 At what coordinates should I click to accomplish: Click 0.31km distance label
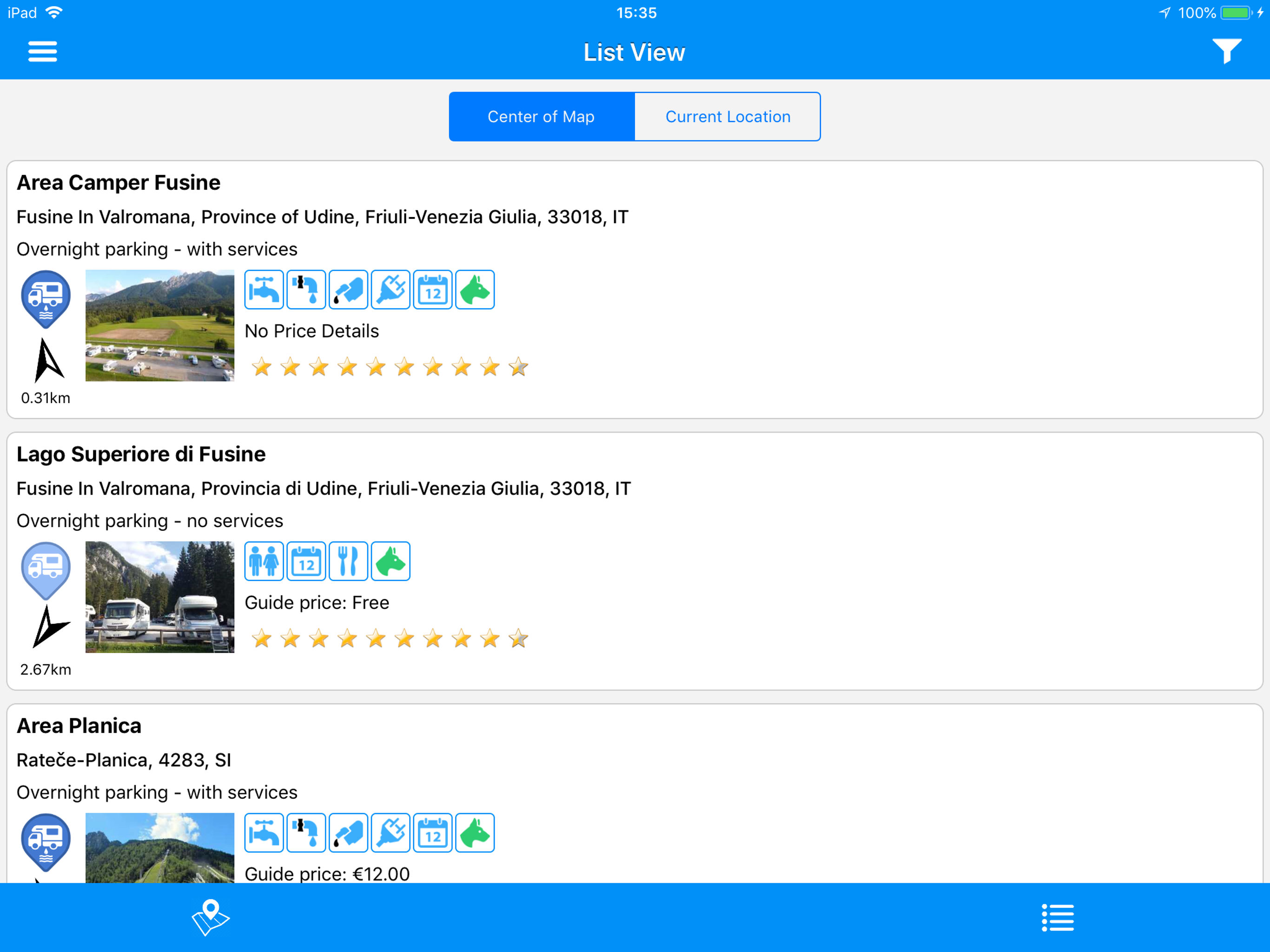click(x=46, y=398)
